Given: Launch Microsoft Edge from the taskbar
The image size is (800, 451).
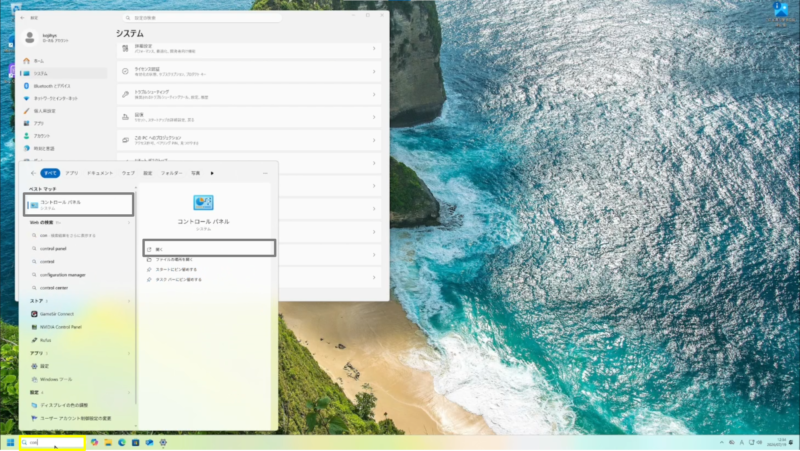Looking at the screenshot, I should [x=121, y=442].
